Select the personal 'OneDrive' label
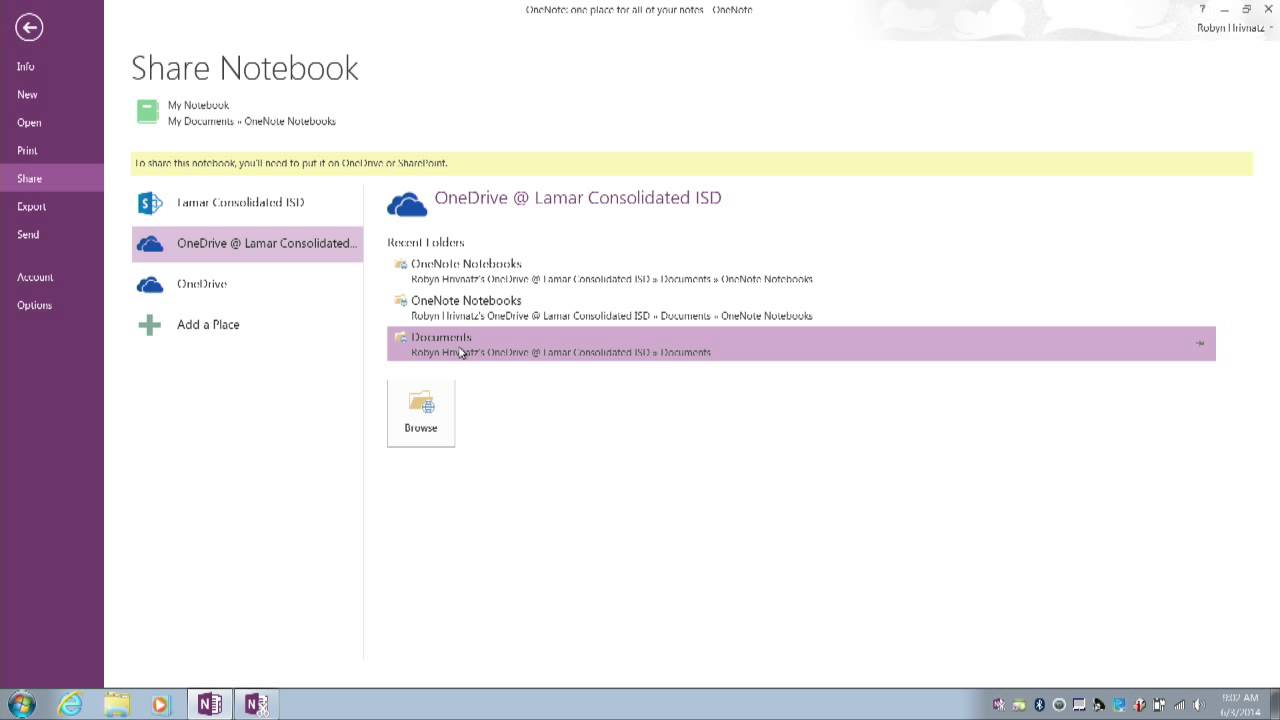 pyautogui.click(x=202, y=284)
